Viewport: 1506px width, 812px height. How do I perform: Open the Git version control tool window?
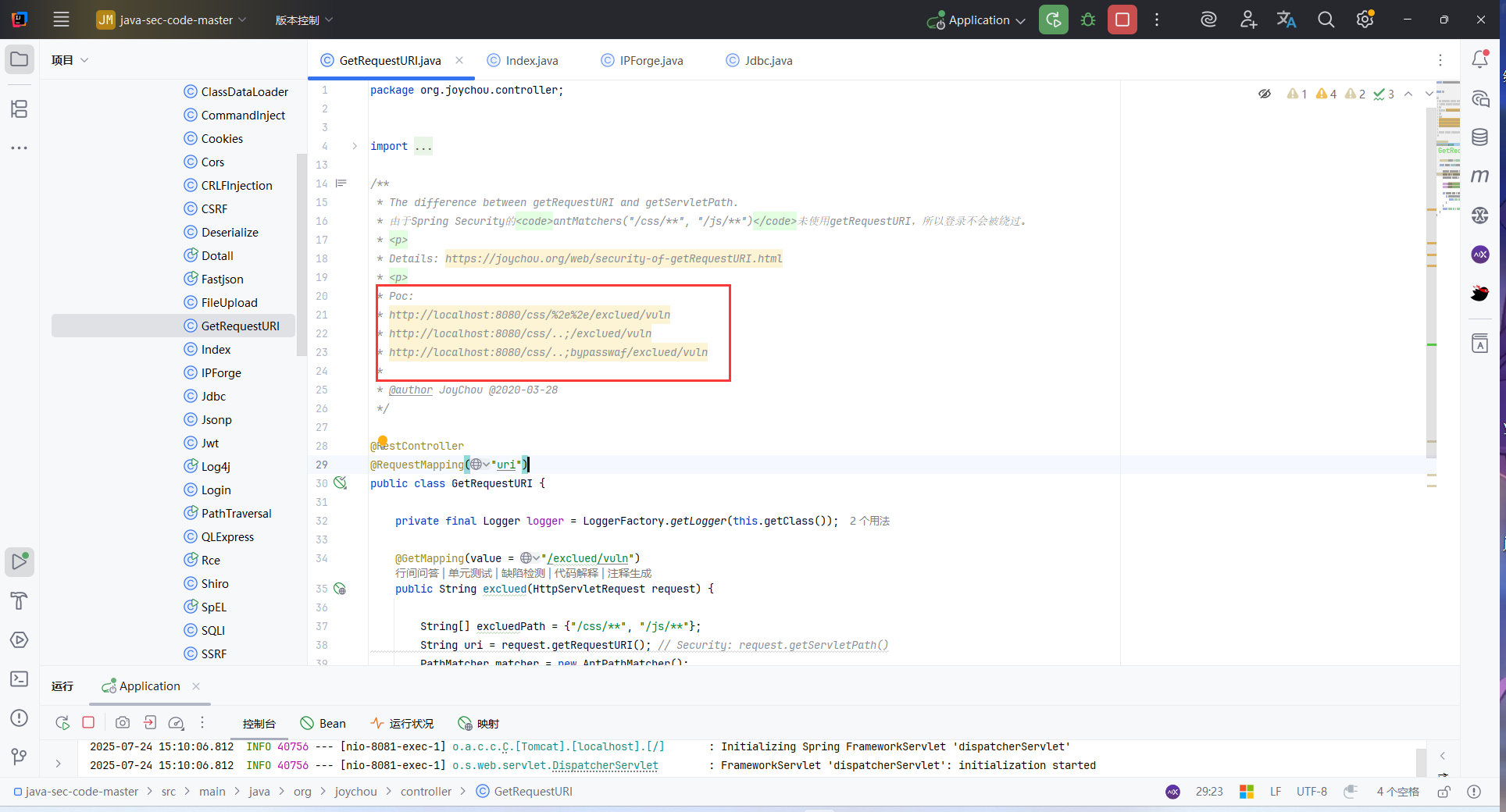(20, 756)
